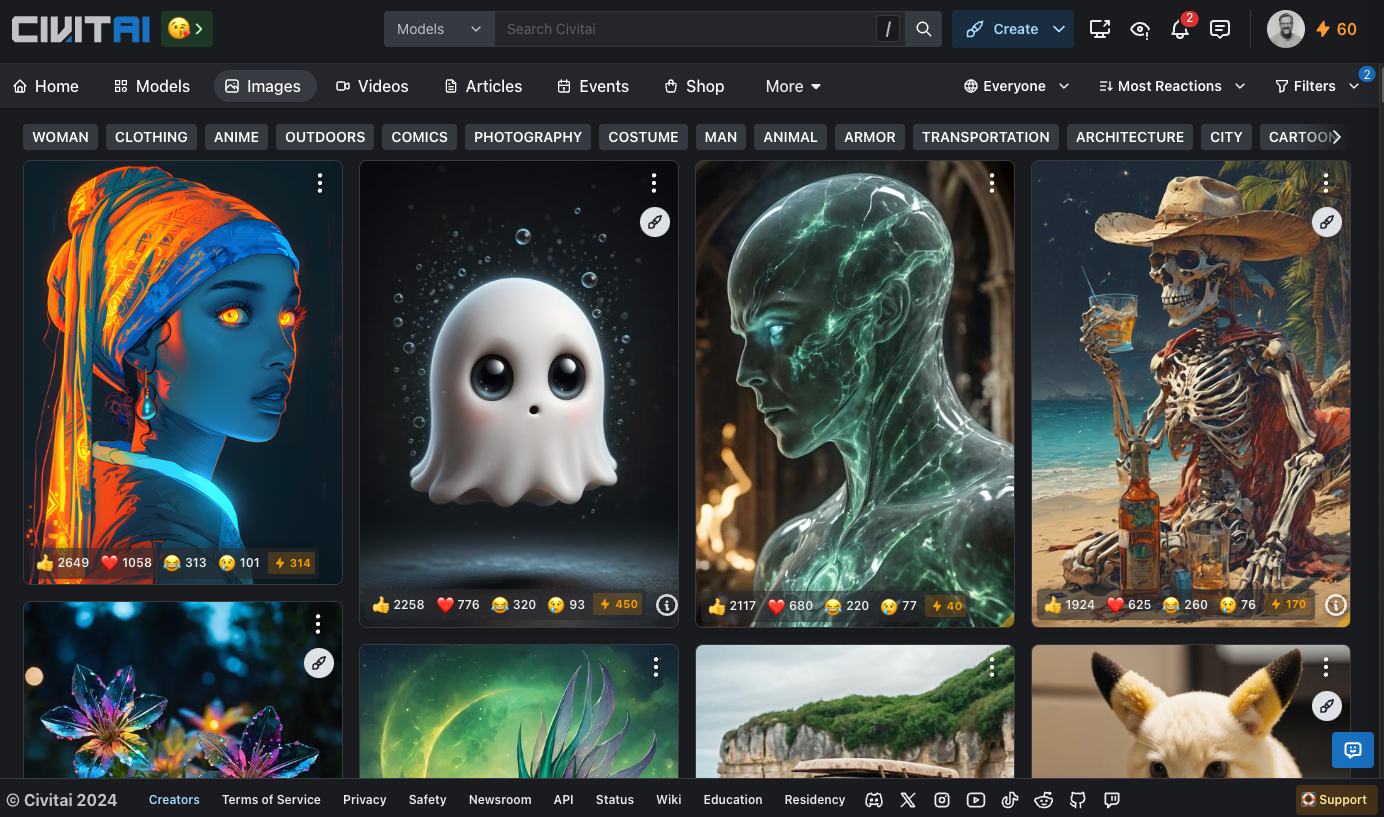Open the Events tab

(x=593, y=86)
